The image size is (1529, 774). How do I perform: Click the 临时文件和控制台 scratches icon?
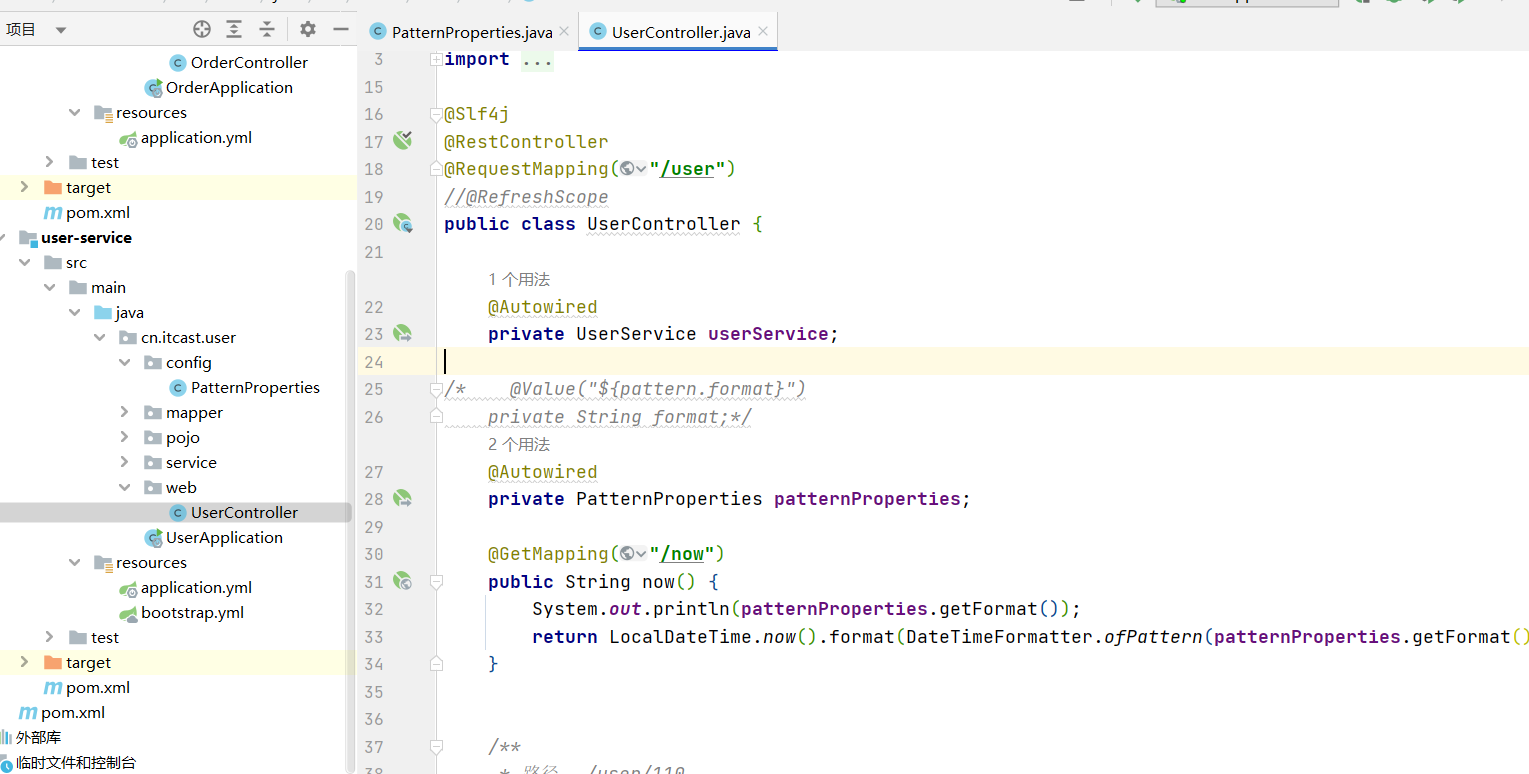coord(6,763)
